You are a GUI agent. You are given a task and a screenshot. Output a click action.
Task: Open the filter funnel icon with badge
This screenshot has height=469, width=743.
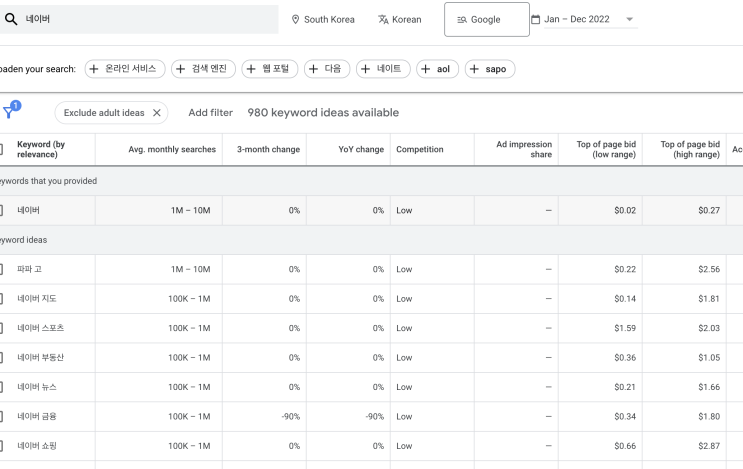point(11,110)
